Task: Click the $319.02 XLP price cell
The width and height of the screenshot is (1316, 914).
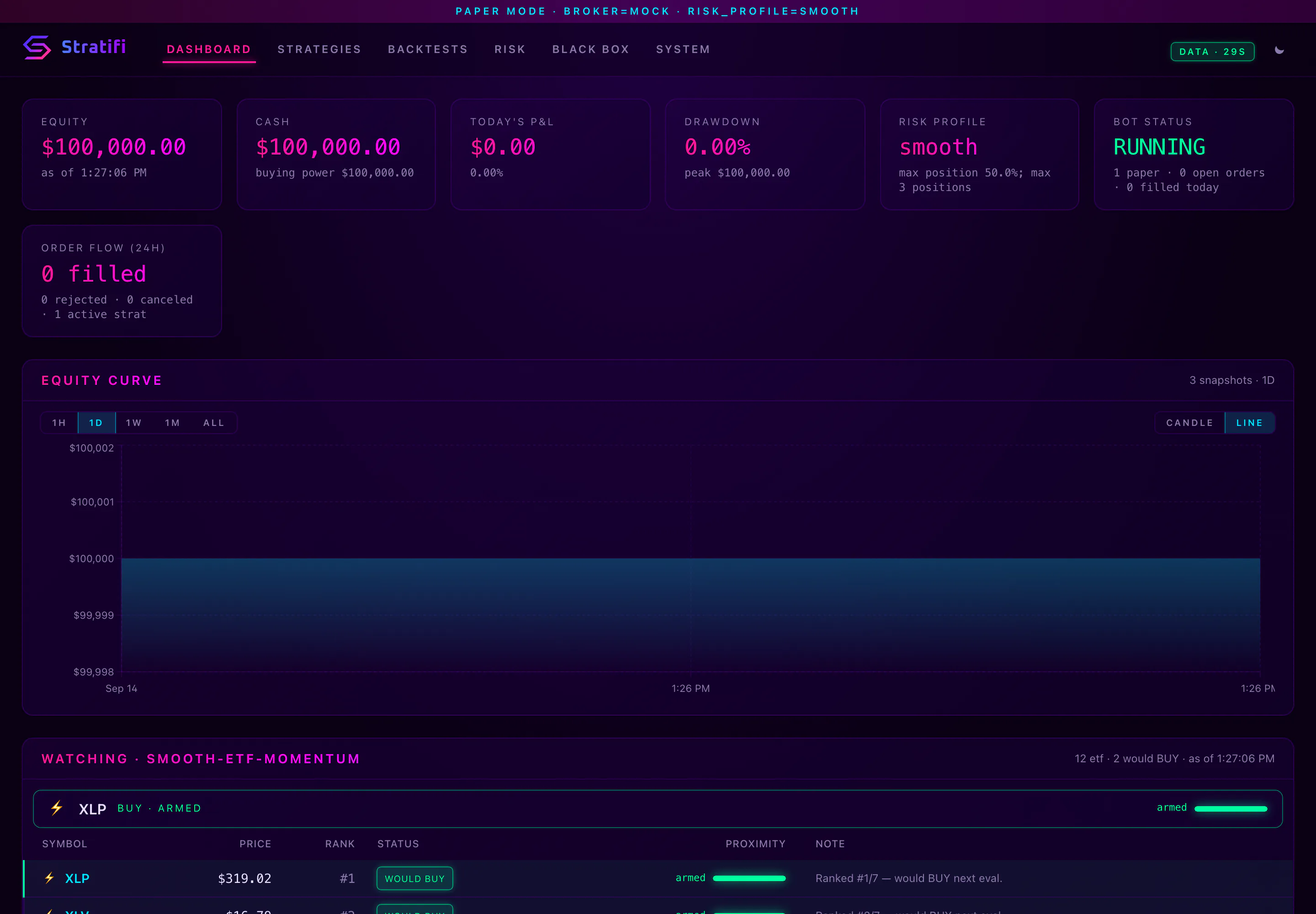Action: pyautogui.click(x=244, y=878)
